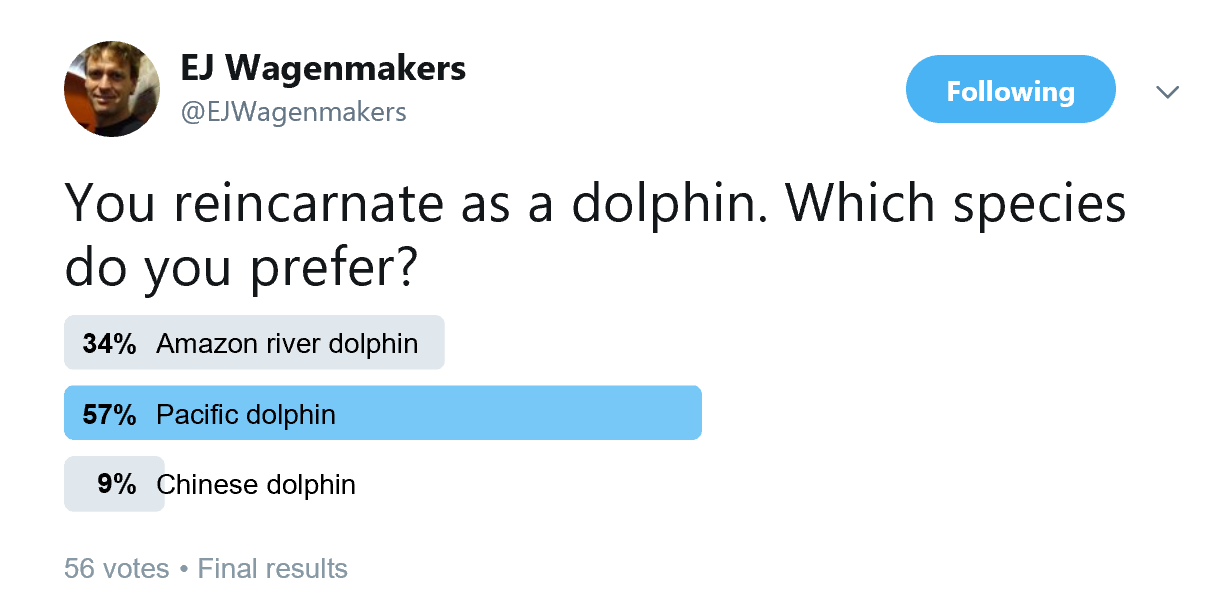The width and height of the screenshot is (1221, 606).
Task: Select the blue Pacific dolphin poll bar
Action: (383, 413)
